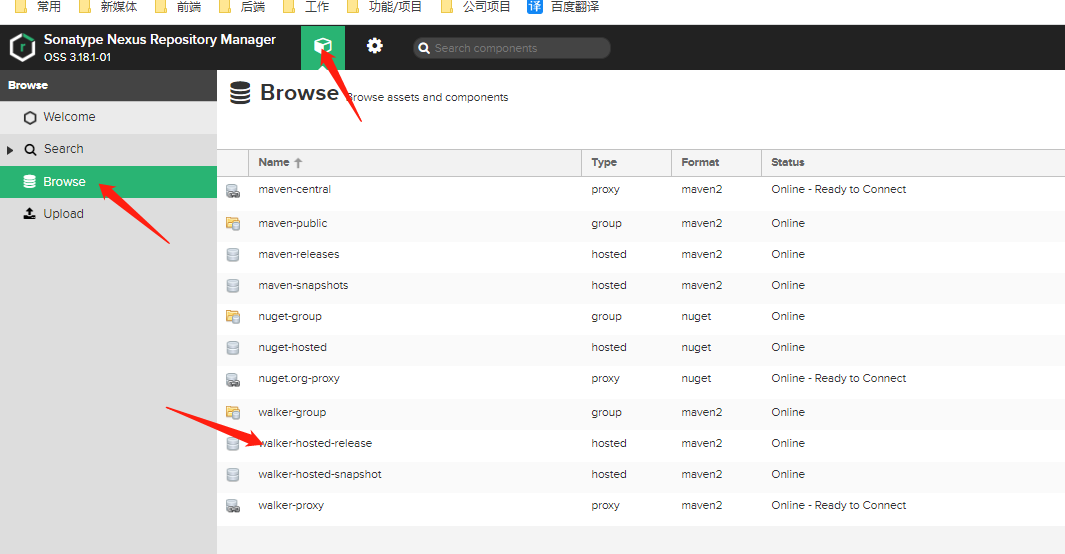Open the walker-proxy repository
This screenshot has height=554, width=1065.
tap(291, 505)
